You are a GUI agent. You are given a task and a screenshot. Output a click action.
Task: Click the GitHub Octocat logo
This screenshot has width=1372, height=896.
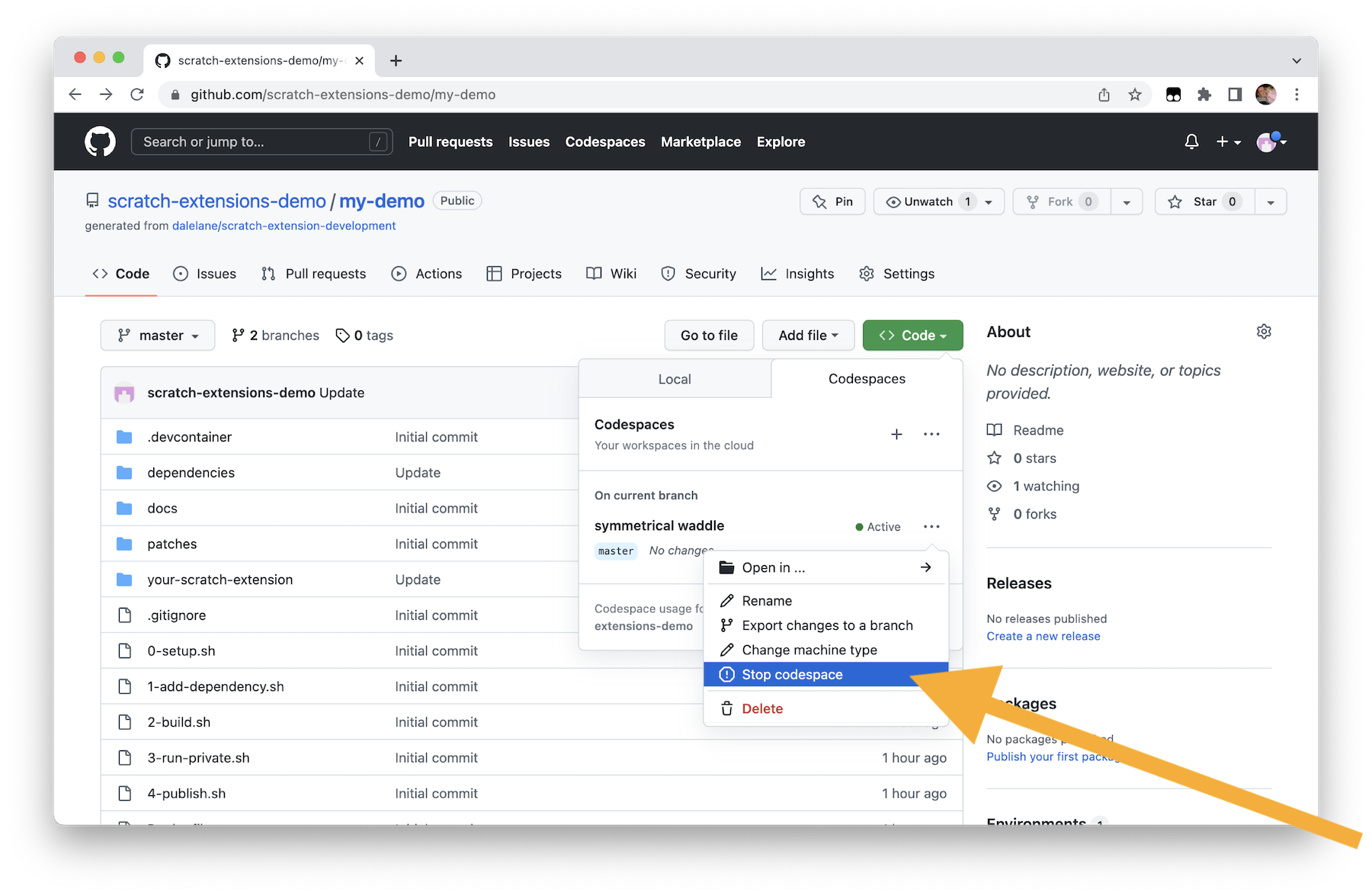point(100,142)
